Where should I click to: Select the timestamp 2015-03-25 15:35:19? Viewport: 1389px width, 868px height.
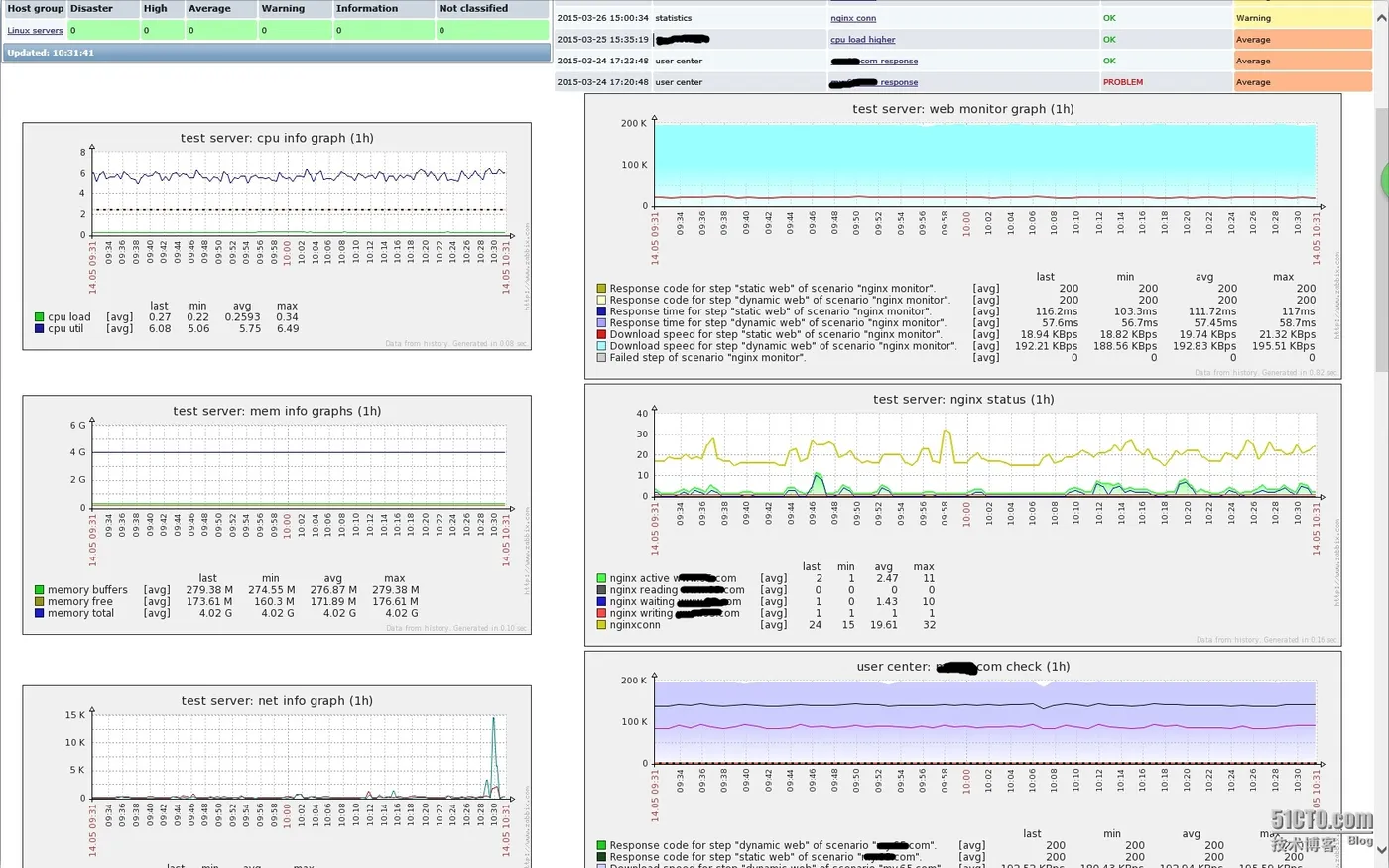(602, 40)
